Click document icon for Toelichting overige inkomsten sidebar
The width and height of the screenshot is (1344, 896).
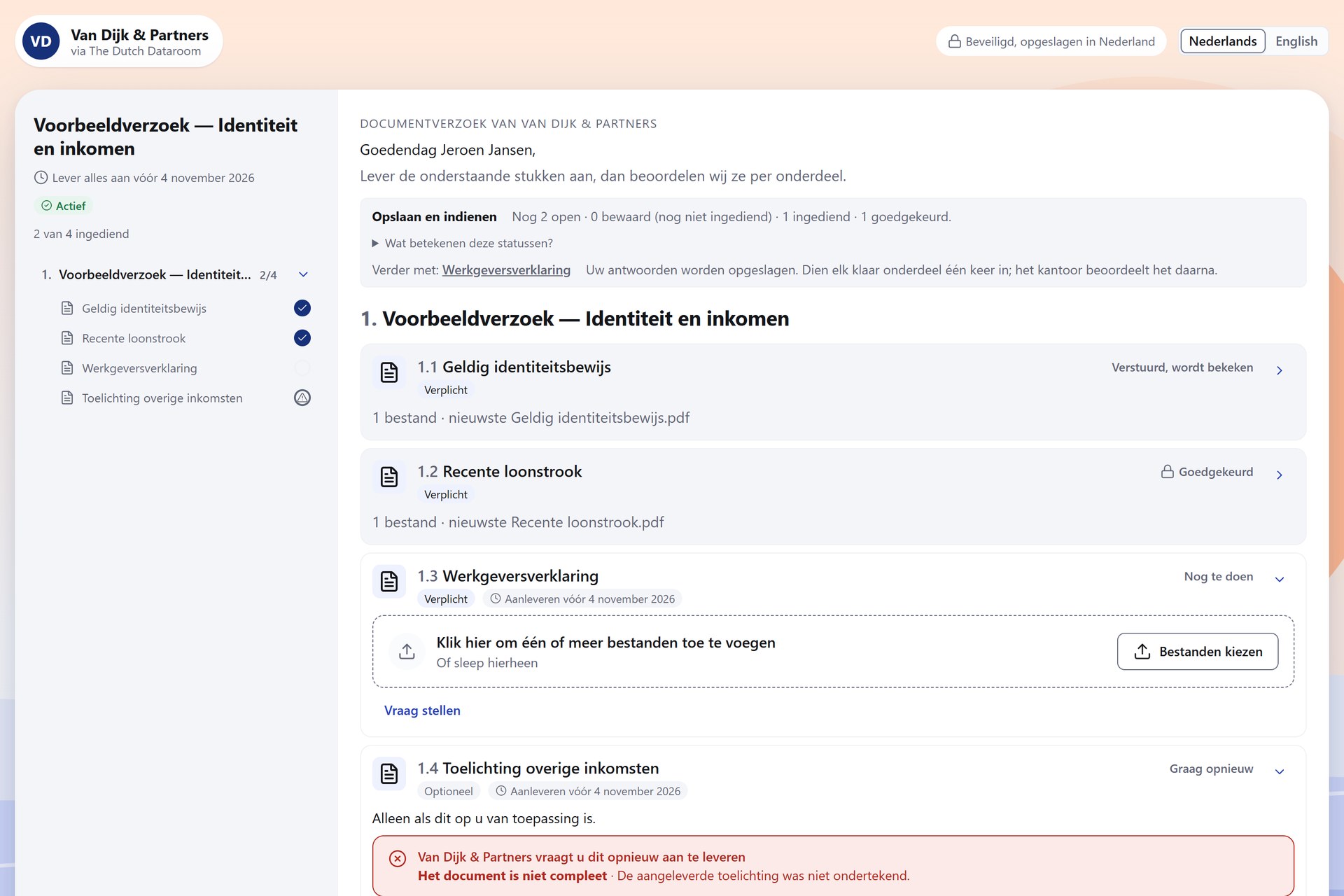tap(67, 398)
